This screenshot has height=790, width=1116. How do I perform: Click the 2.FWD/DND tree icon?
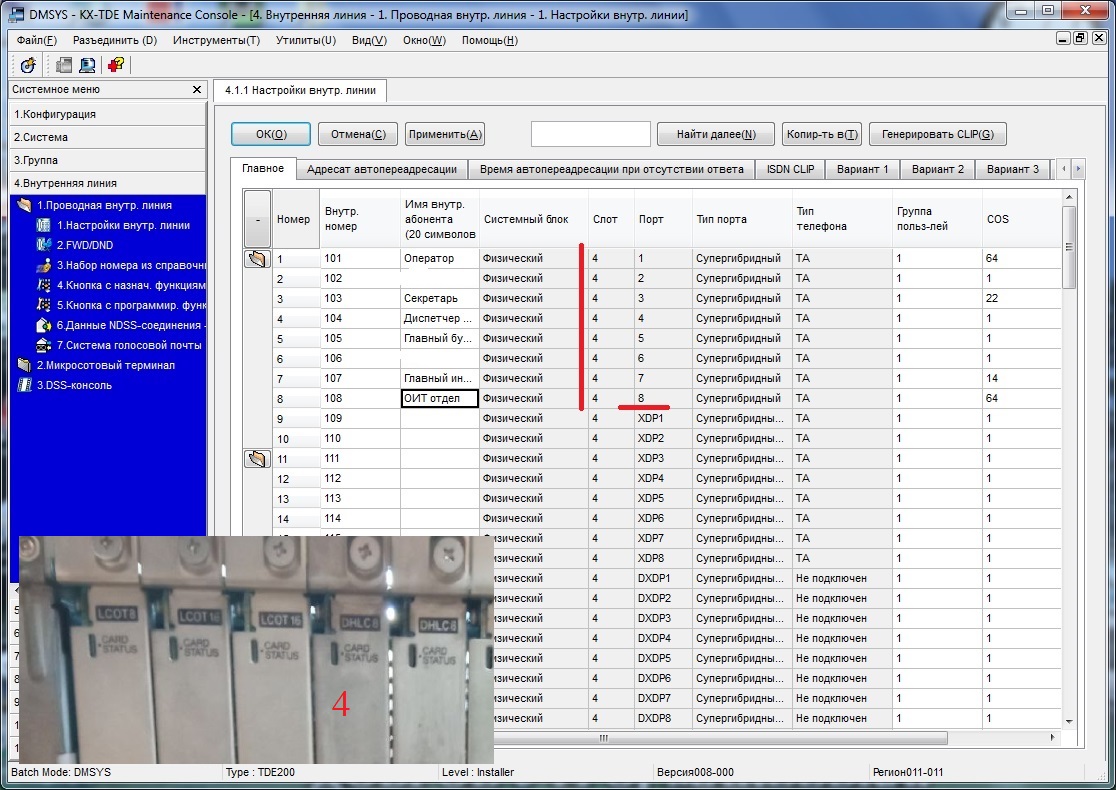pos(43,245)
